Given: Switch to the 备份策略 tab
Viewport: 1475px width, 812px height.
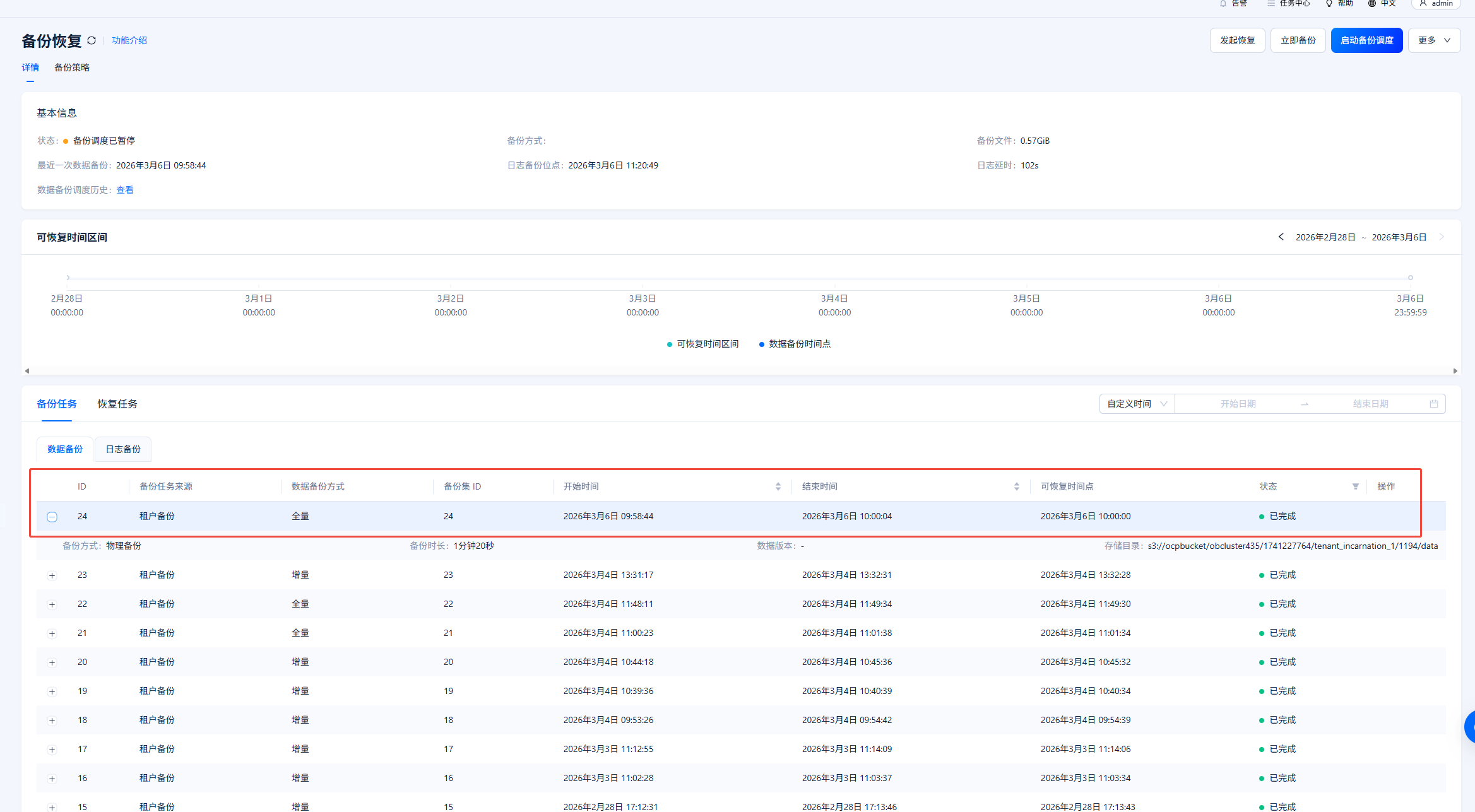Looking at the screenshot, I should click(72, 68).
